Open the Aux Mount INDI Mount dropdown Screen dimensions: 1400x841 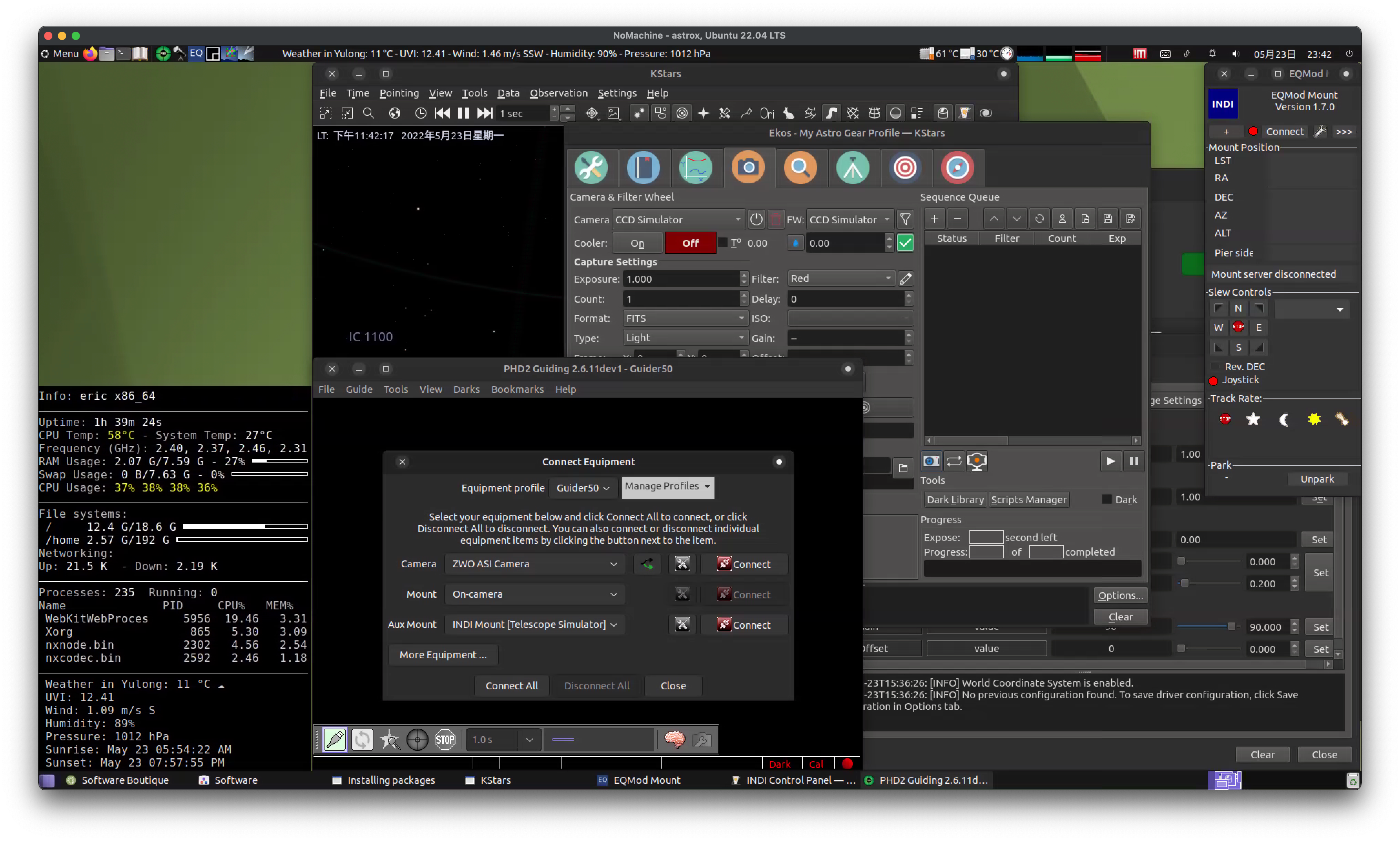(x=535, y=625)
